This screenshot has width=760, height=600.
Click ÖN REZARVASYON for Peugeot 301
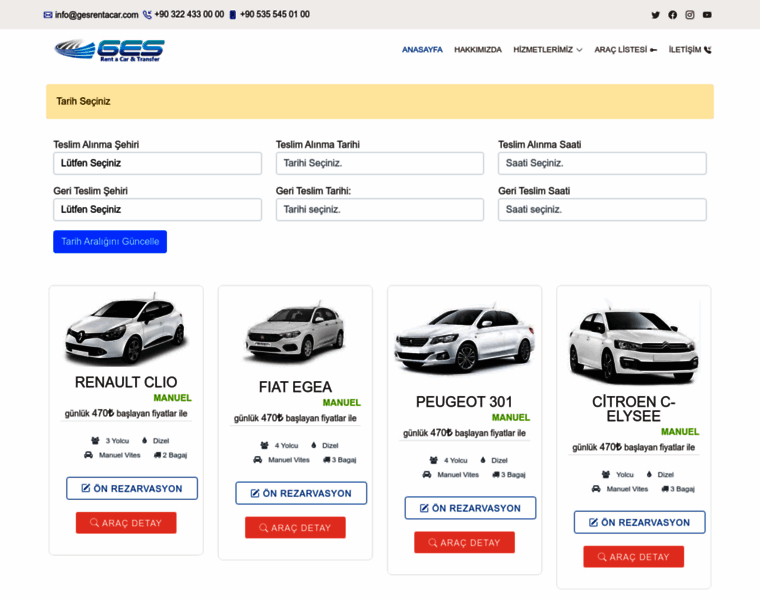click(x=470, y=508)
